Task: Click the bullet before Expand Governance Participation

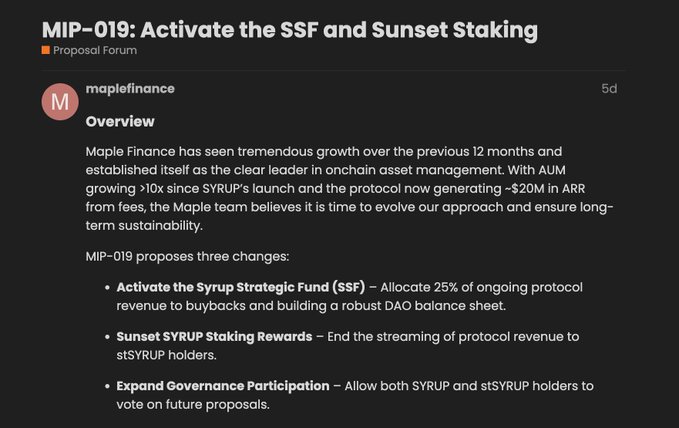Action: tap(106, 386)
